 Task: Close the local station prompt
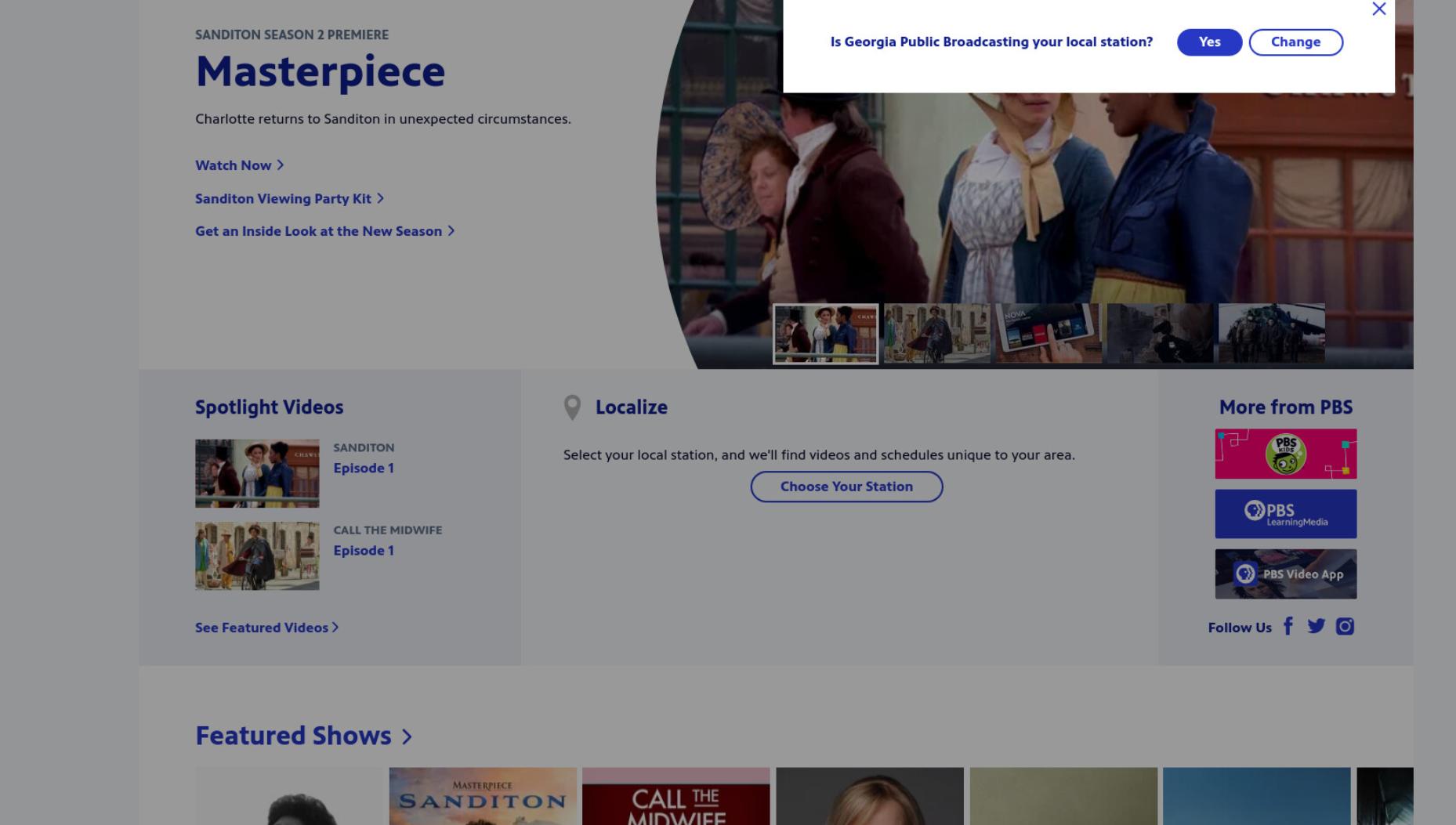pyautogui.click(x=1378, y=9)
